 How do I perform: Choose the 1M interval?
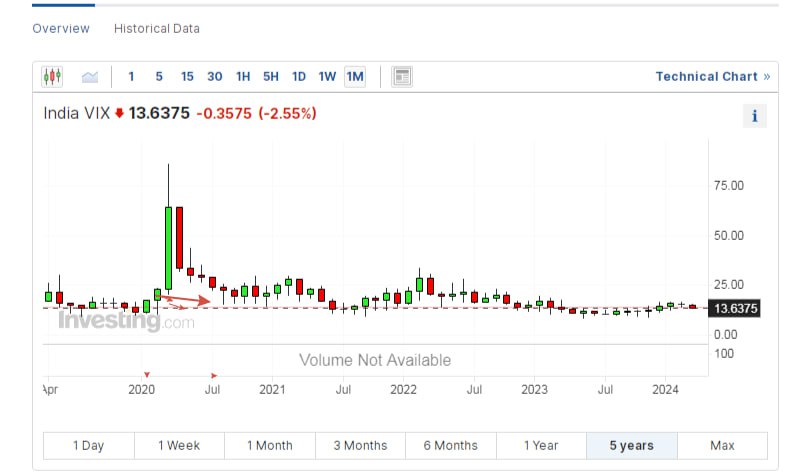tap(355, 77)
